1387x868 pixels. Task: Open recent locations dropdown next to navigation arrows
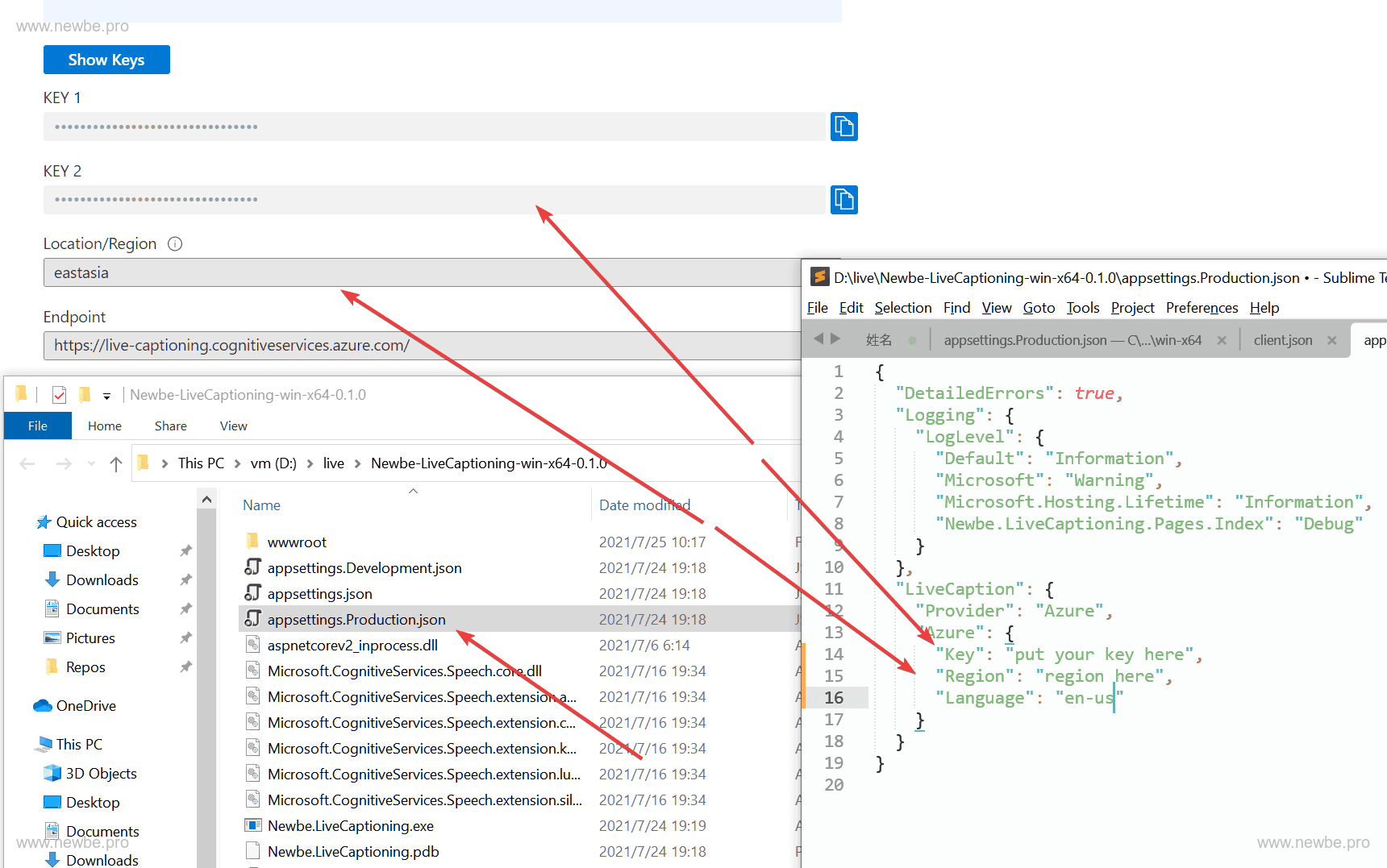tap(90, 463)
